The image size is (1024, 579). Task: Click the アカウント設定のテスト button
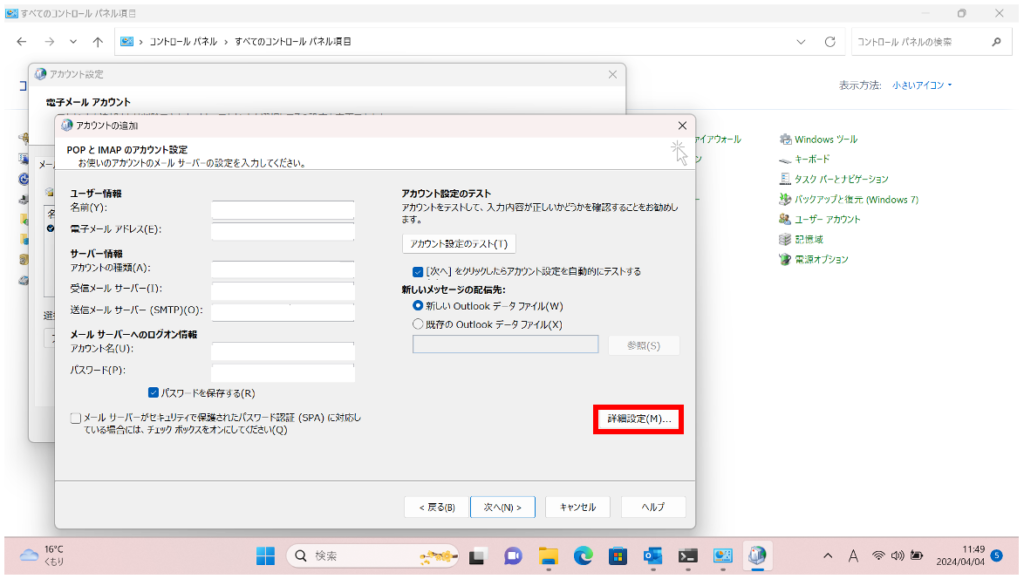click(459, 244)
